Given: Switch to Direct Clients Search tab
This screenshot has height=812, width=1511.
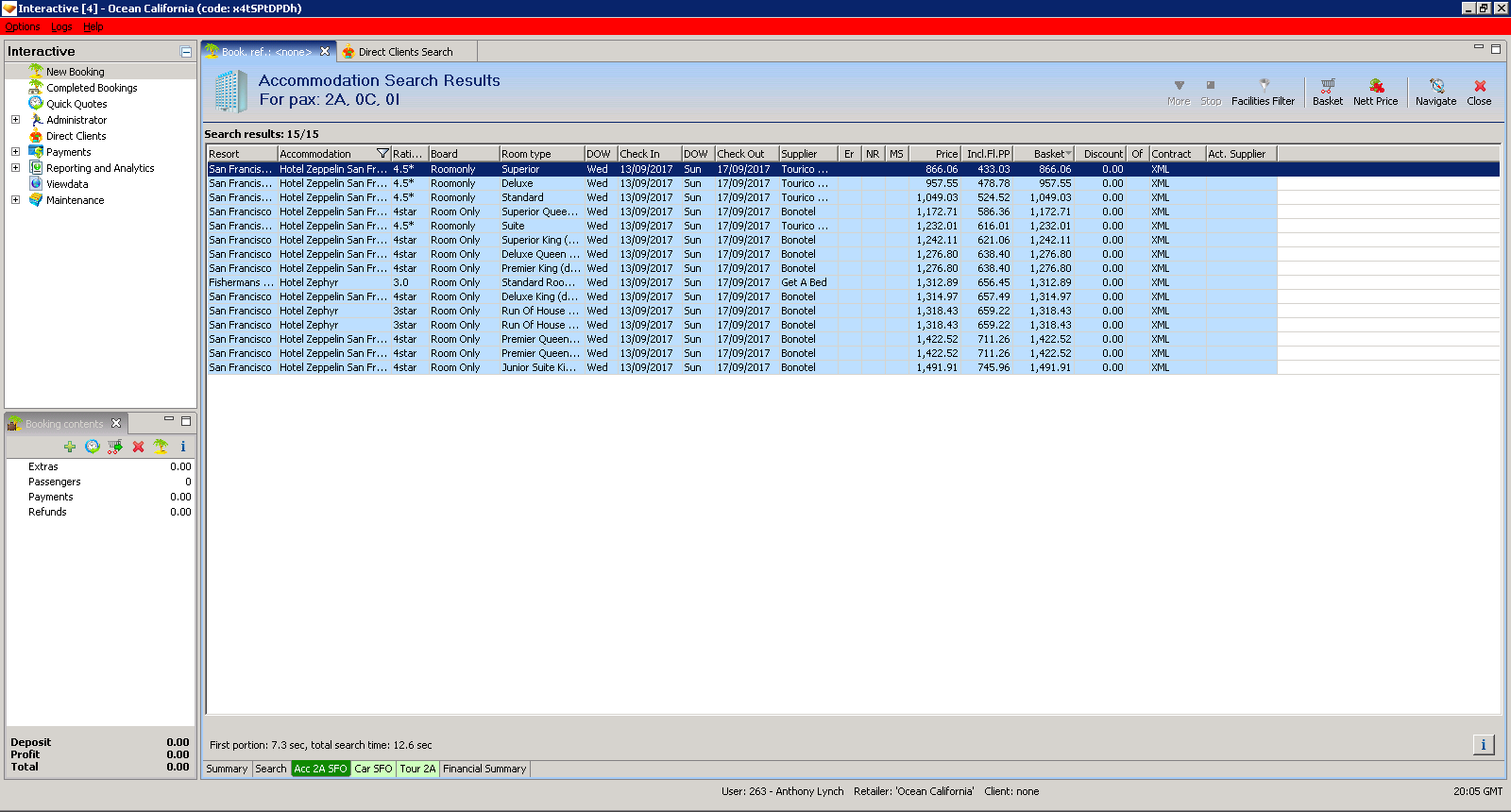Looking at the screenshot, I should tap(405, 52).
